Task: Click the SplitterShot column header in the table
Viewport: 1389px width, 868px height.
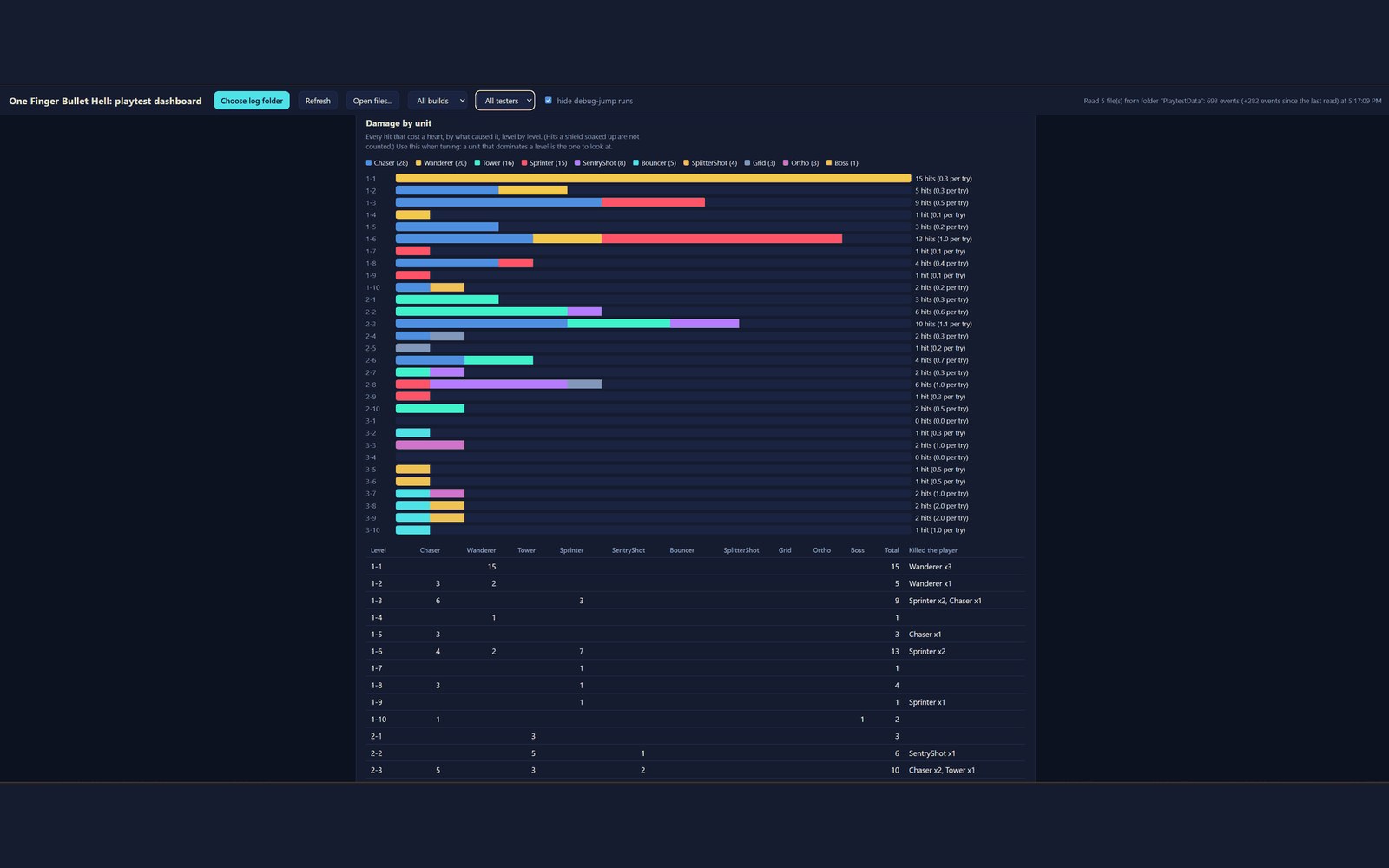Action: (741, 550)
